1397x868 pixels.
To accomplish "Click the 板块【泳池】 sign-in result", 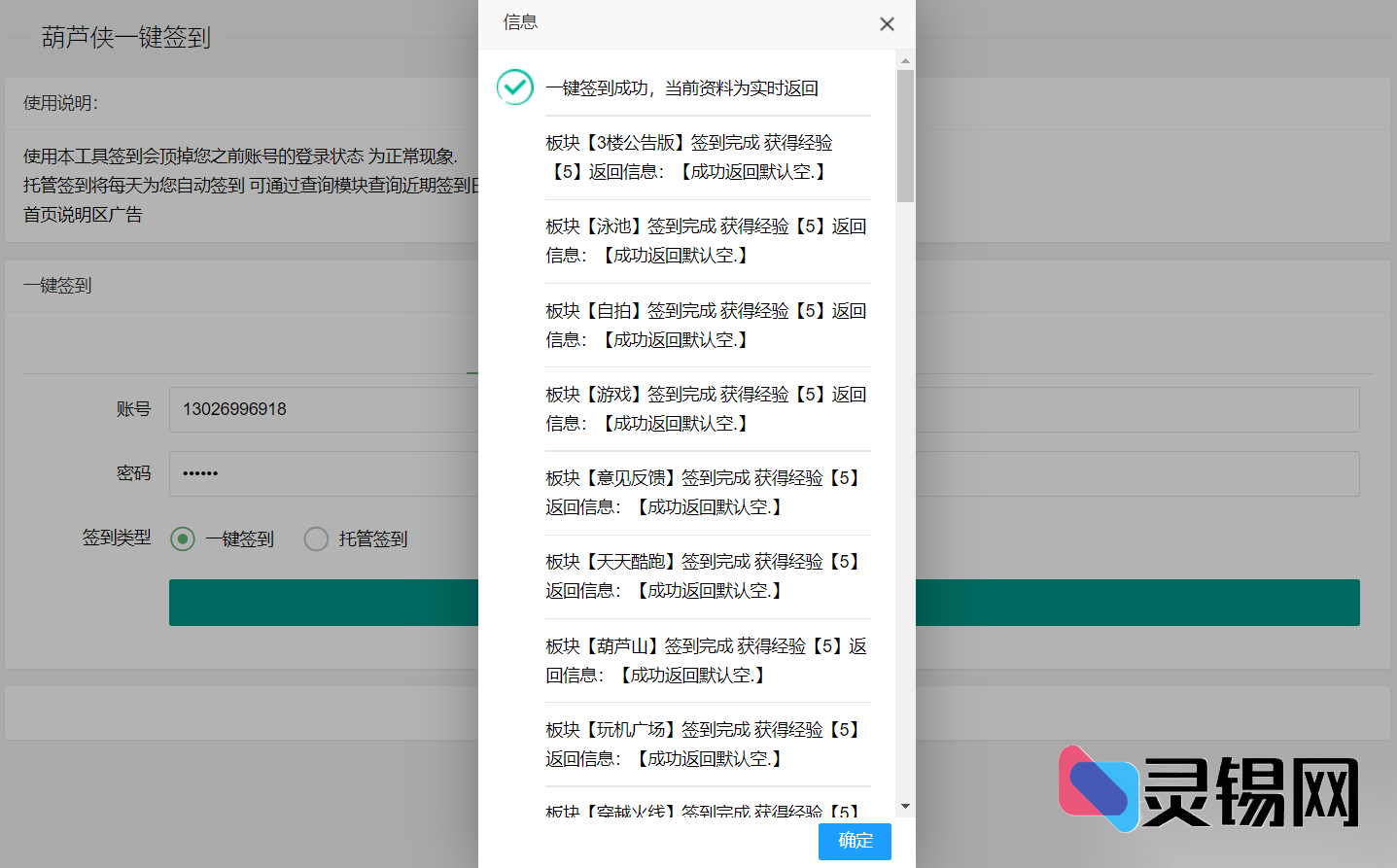I will point(705,240).
